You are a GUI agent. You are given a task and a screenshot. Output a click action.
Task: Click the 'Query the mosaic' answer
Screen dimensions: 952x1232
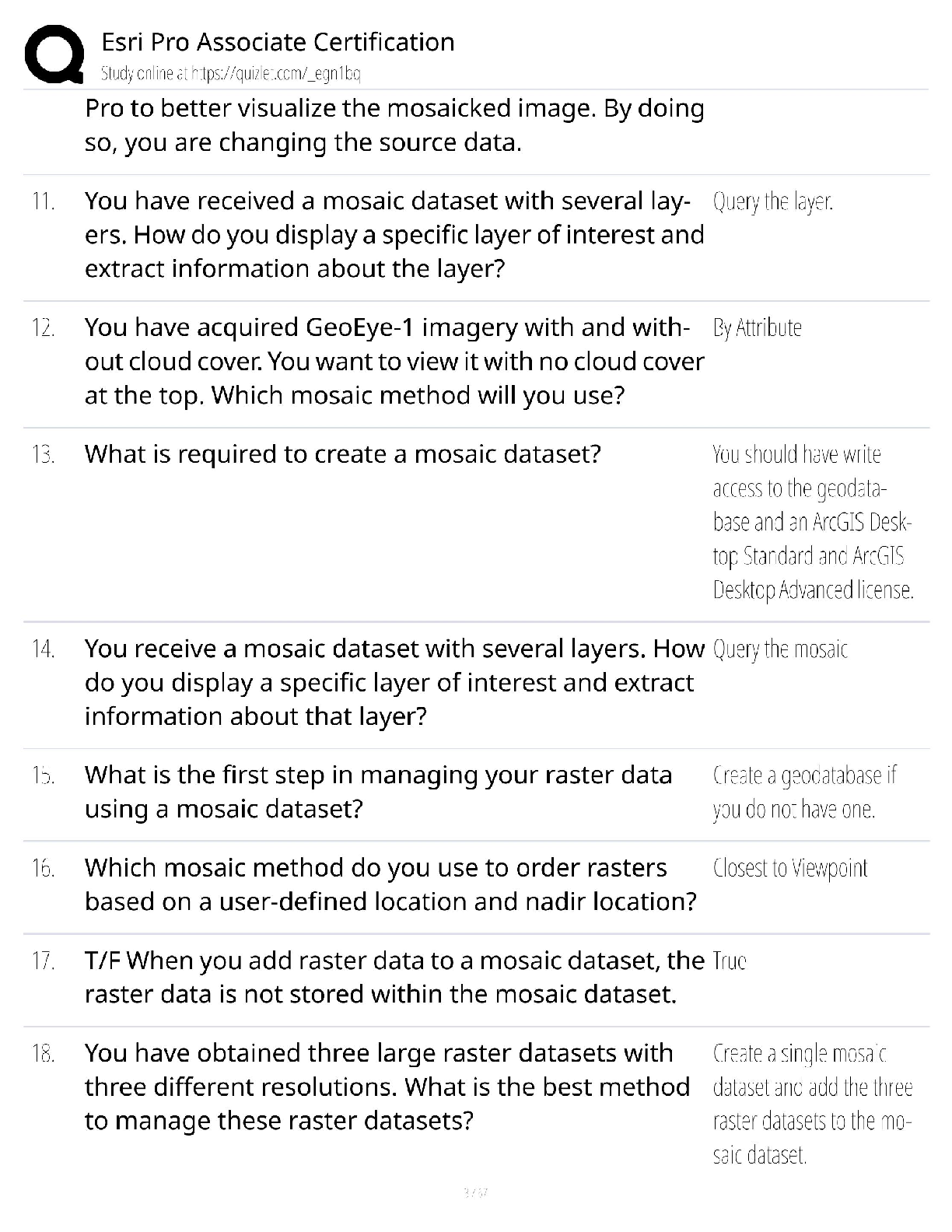780,649
